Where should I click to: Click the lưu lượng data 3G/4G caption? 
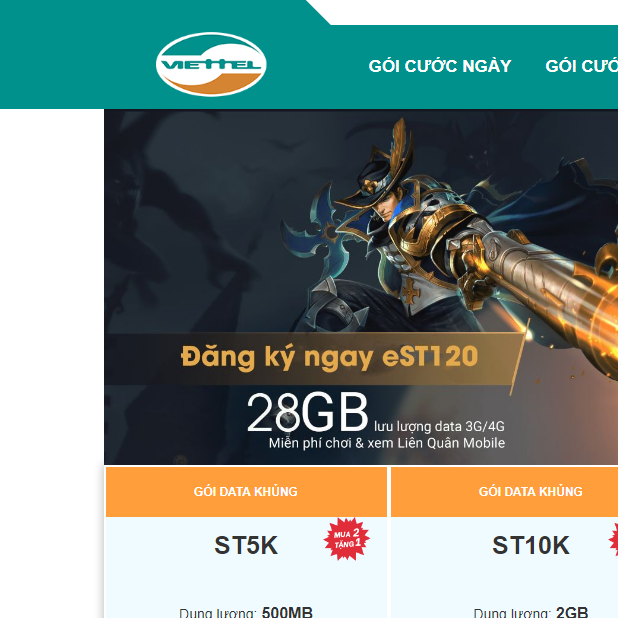point(439,426)
